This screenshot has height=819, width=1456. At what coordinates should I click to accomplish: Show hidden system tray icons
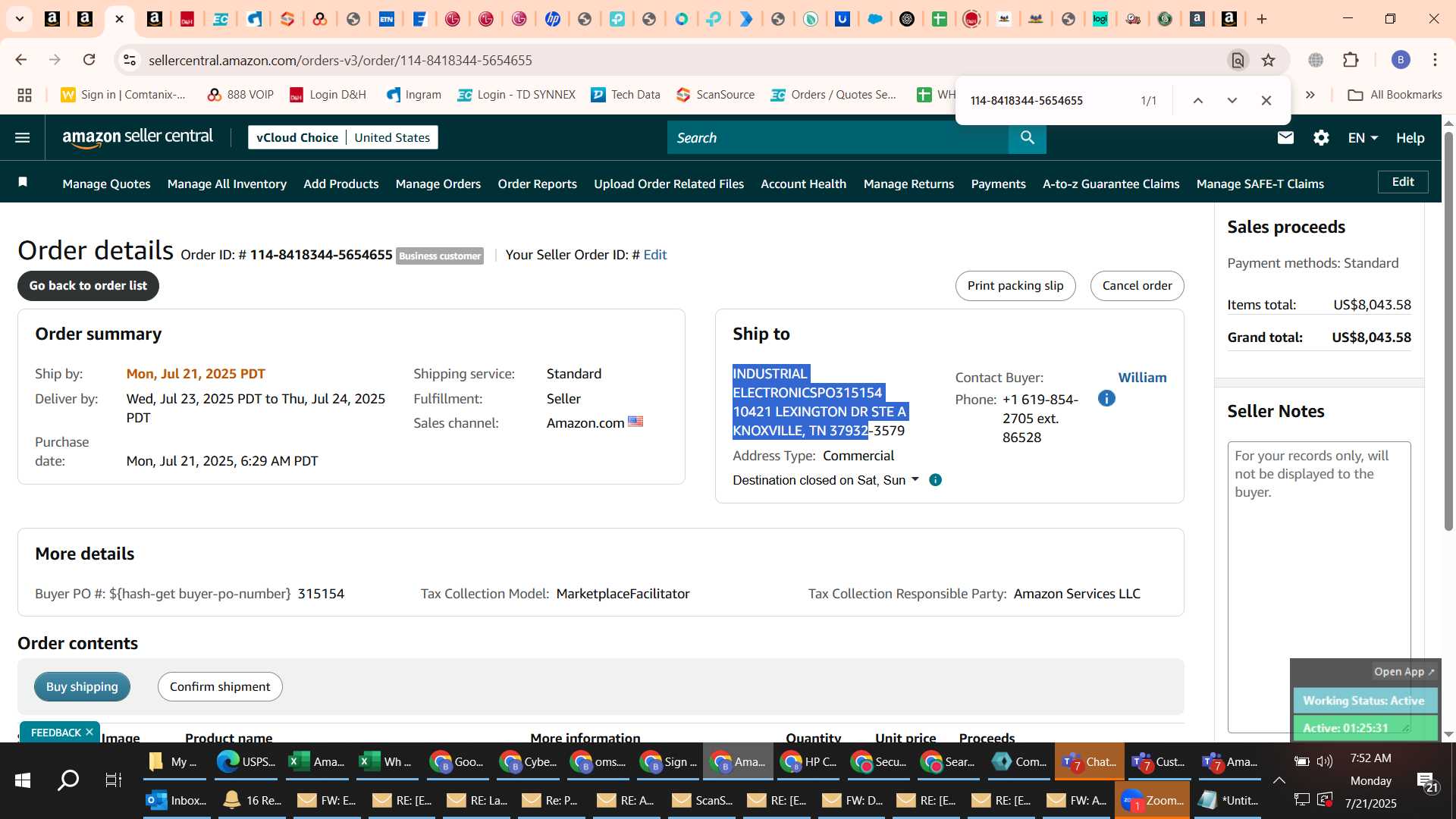coord(1279,780)
